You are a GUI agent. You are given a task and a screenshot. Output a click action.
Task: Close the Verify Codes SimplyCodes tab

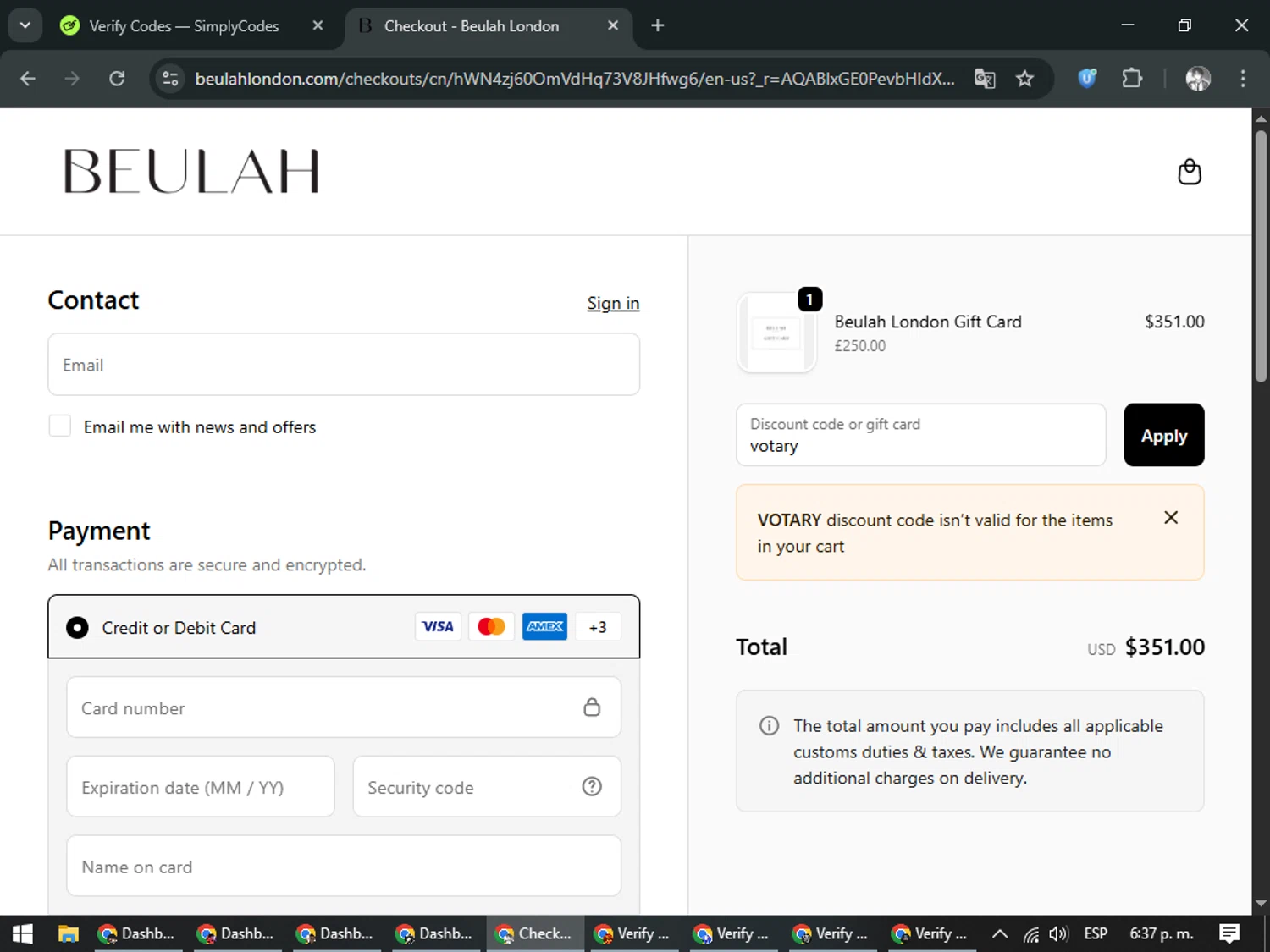317,25
